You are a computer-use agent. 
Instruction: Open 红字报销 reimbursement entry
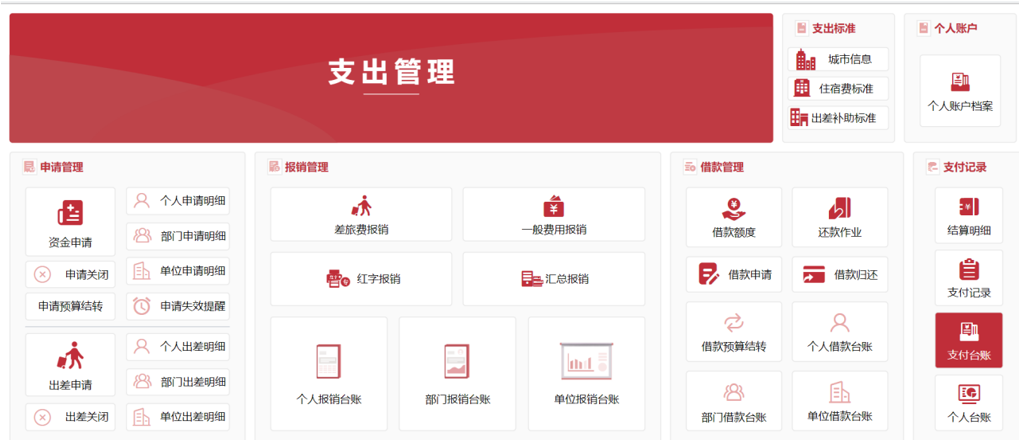pos(360,278)
